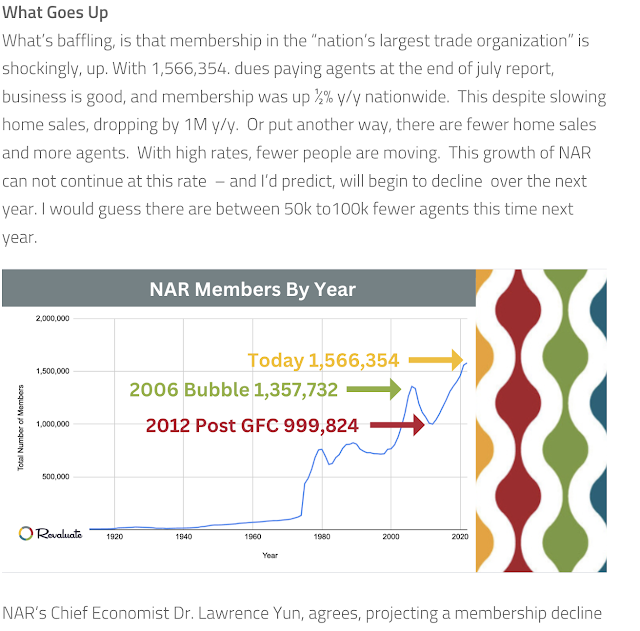Click the red arrow pointing to 2012 low

[x=398, y=425]
